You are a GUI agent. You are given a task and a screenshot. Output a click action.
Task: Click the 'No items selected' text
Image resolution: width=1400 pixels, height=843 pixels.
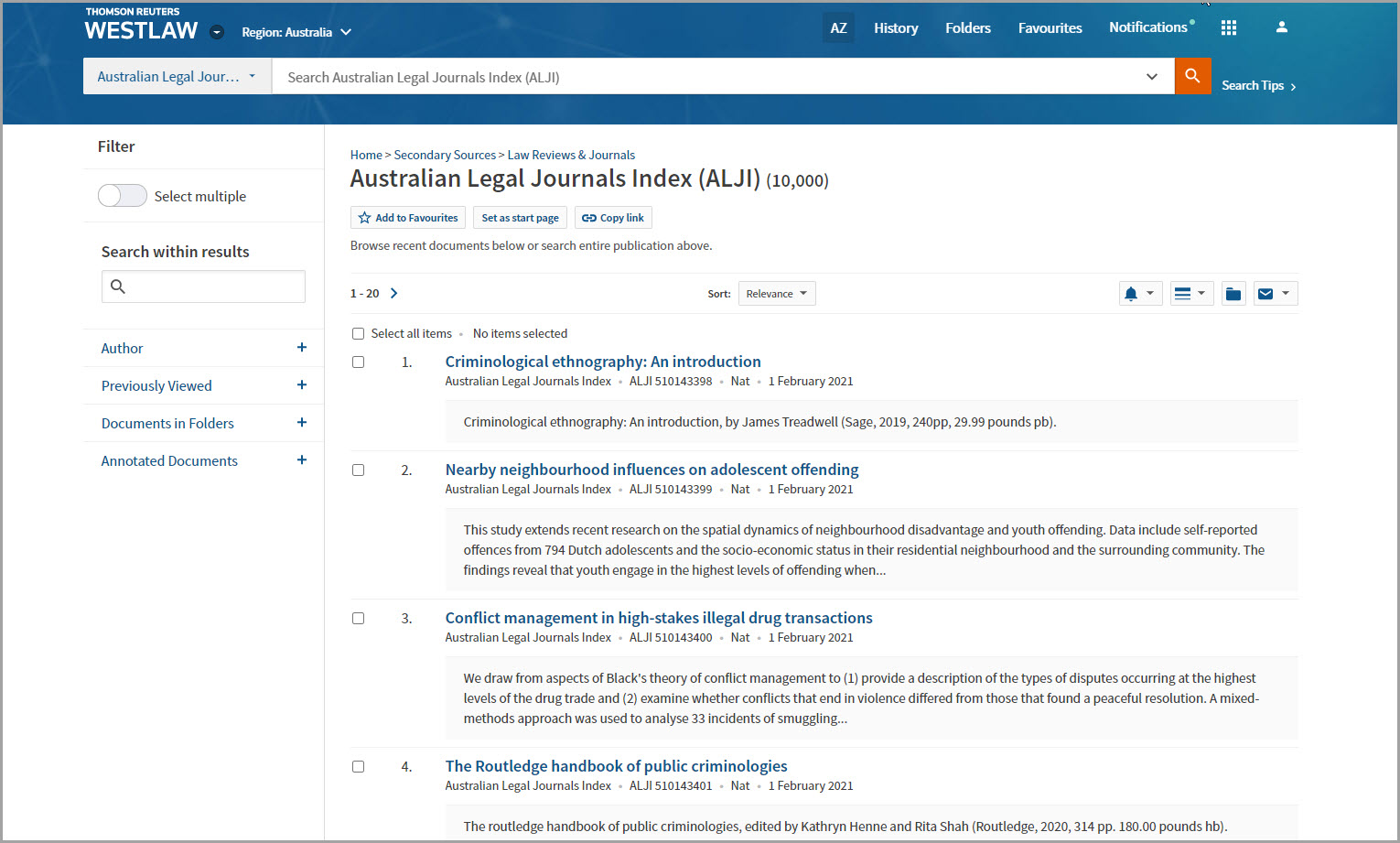tap(520, 334)
